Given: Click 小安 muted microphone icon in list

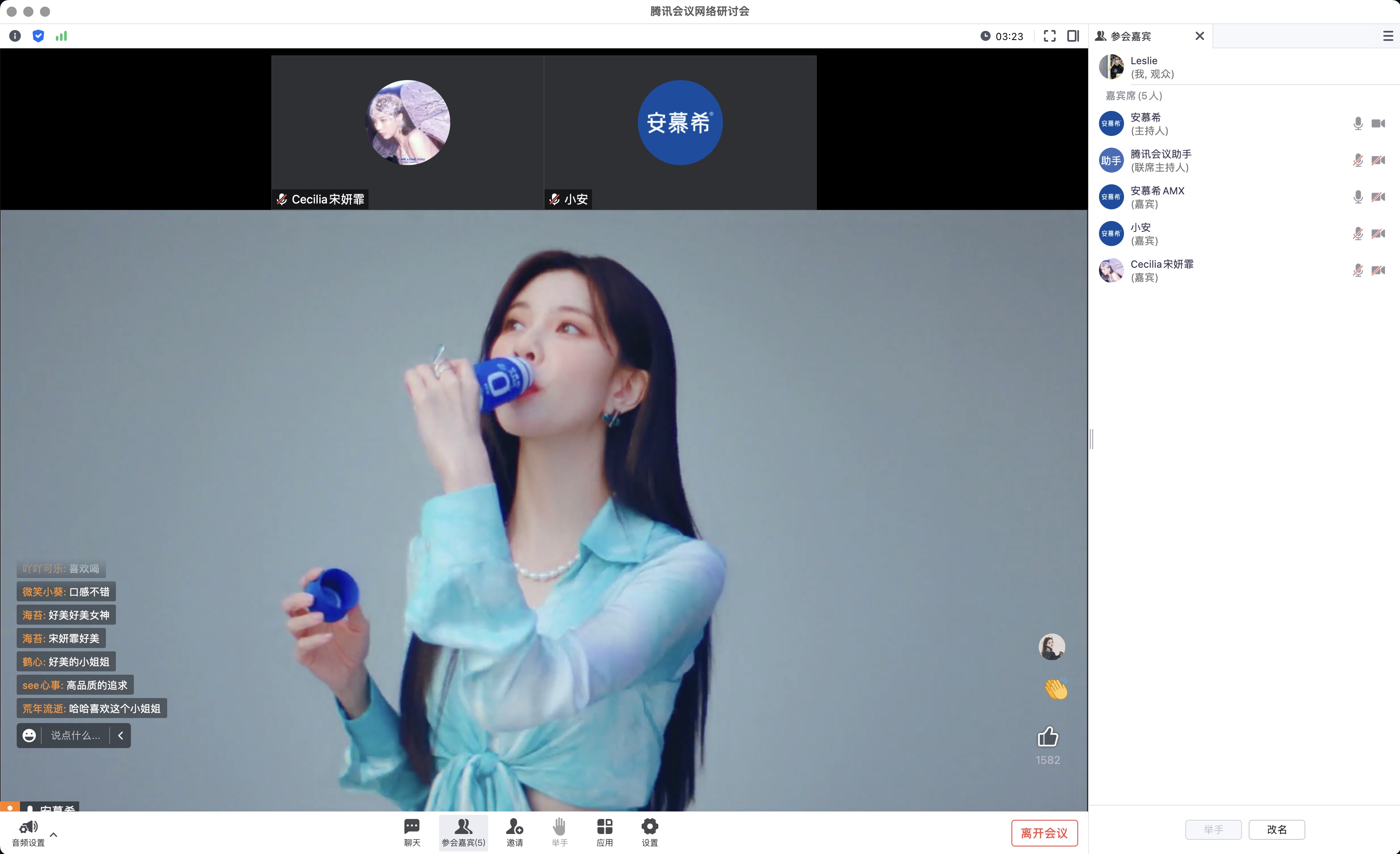Looking at the screenshot, I should [x=1358, y=234].
